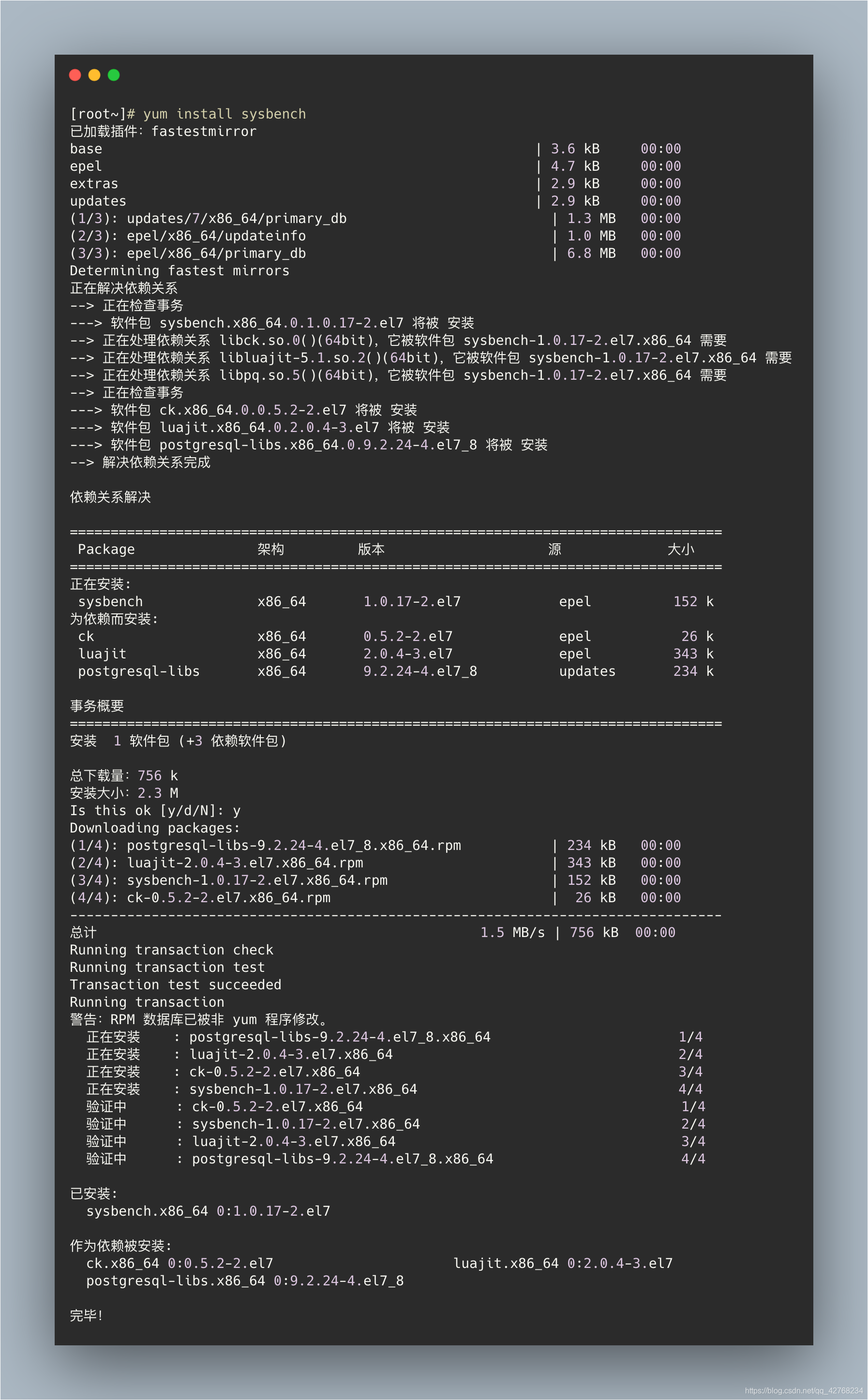The image size is (868, 1400).
Task: Click 'updates/7/x86_64/primary_db' download line
Action: (375, 219)
